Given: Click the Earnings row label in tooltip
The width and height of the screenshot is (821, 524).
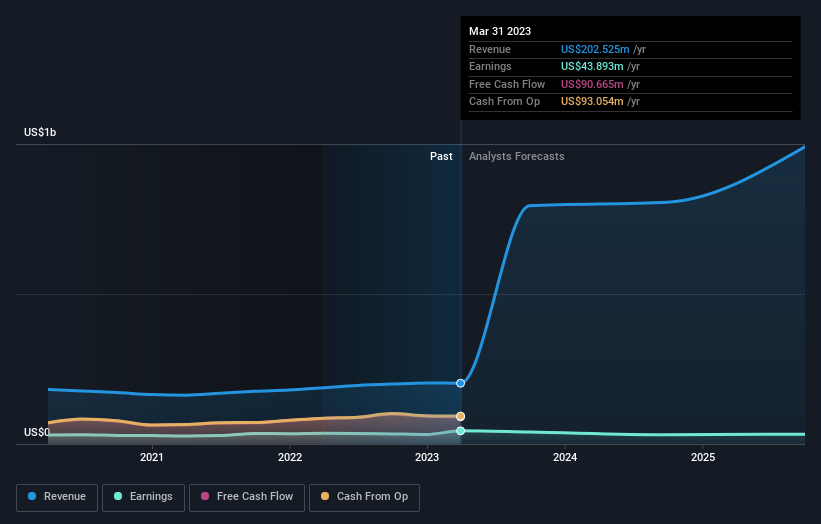Looking at the screenshot, I should click(x=490, y=66).
